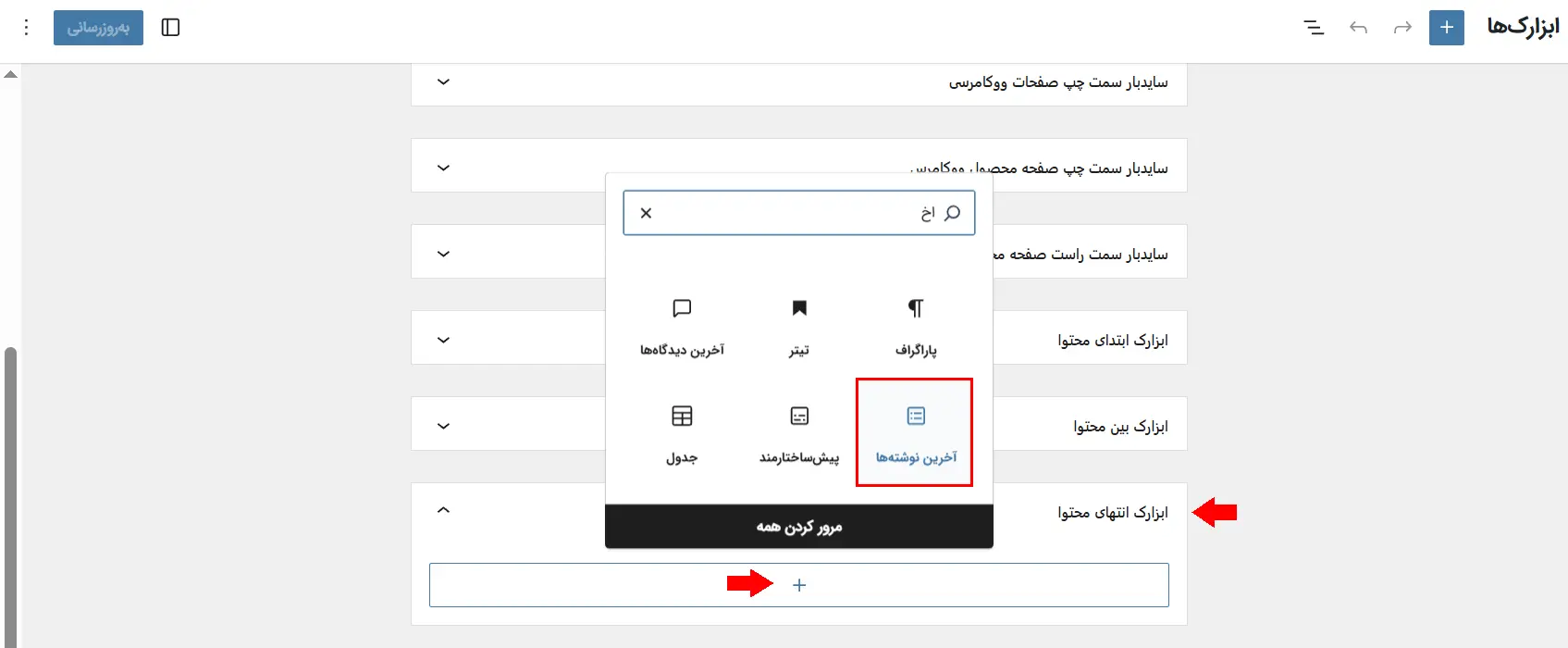Insert the پاراگراف paragraph block
1568x648 pixels.
pyautogui.click(x=916, y=326)
